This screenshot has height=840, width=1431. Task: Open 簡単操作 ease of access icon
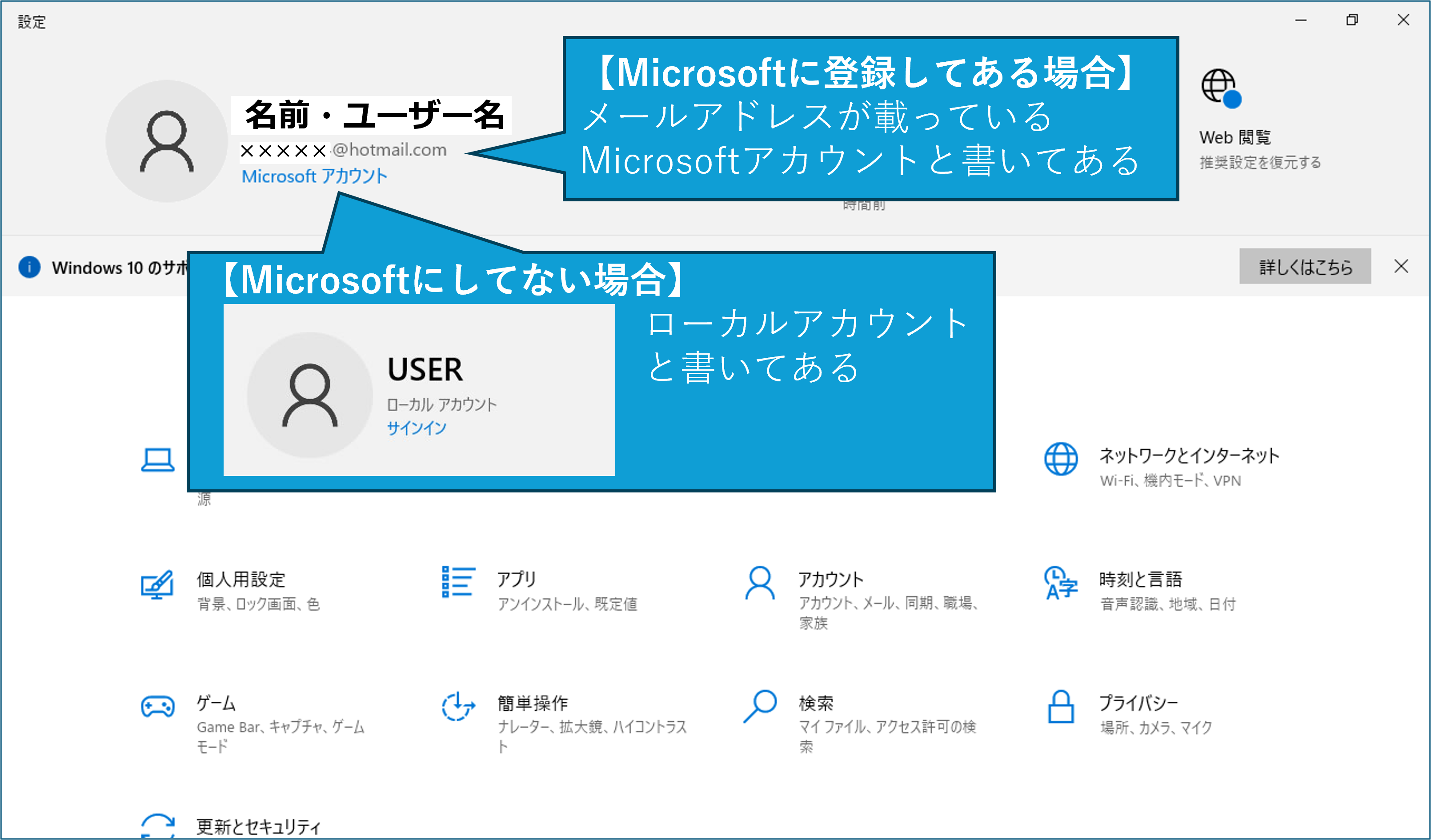click(x=458, y=707)
